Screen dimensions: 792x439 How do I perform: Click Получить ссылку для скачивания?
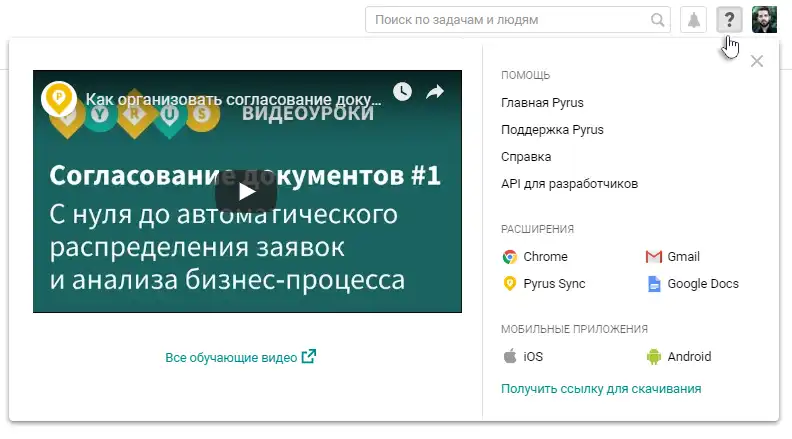point(601,389)
